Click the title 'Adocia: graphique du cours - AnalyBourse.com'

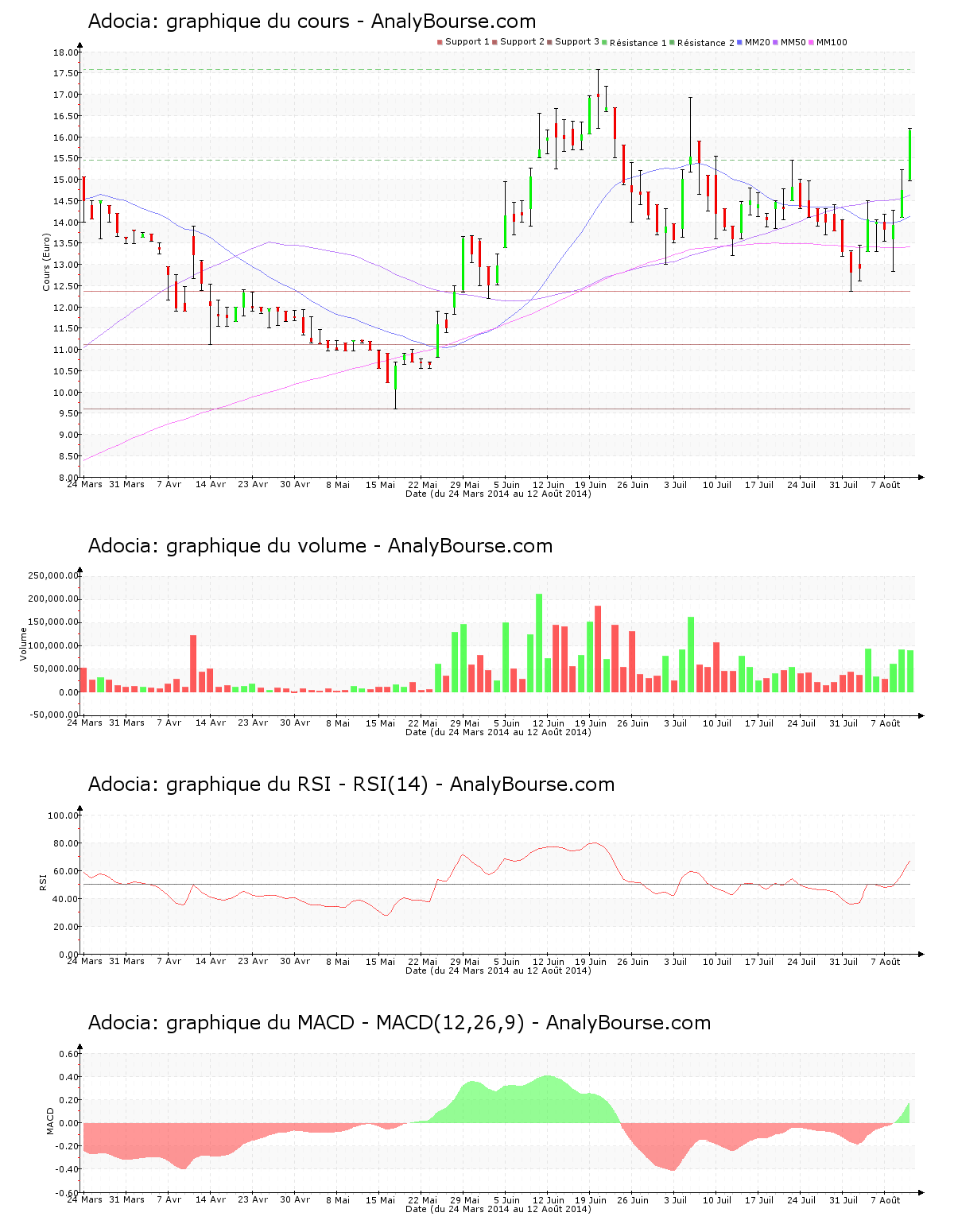point(312,21)
